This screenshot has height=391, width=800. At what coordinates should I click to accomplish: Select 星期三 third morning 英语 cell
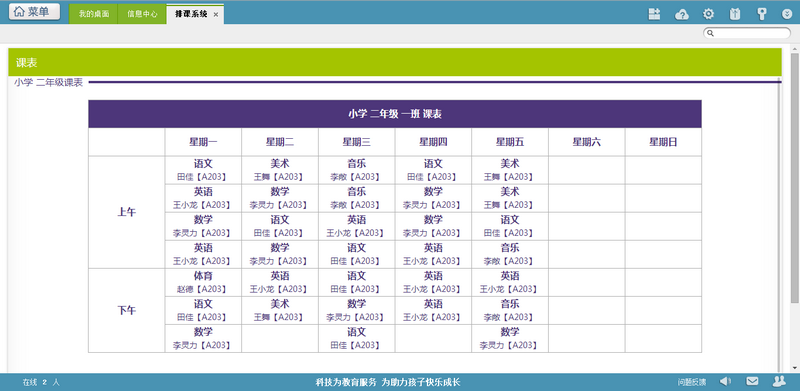[x=357, y=226]
